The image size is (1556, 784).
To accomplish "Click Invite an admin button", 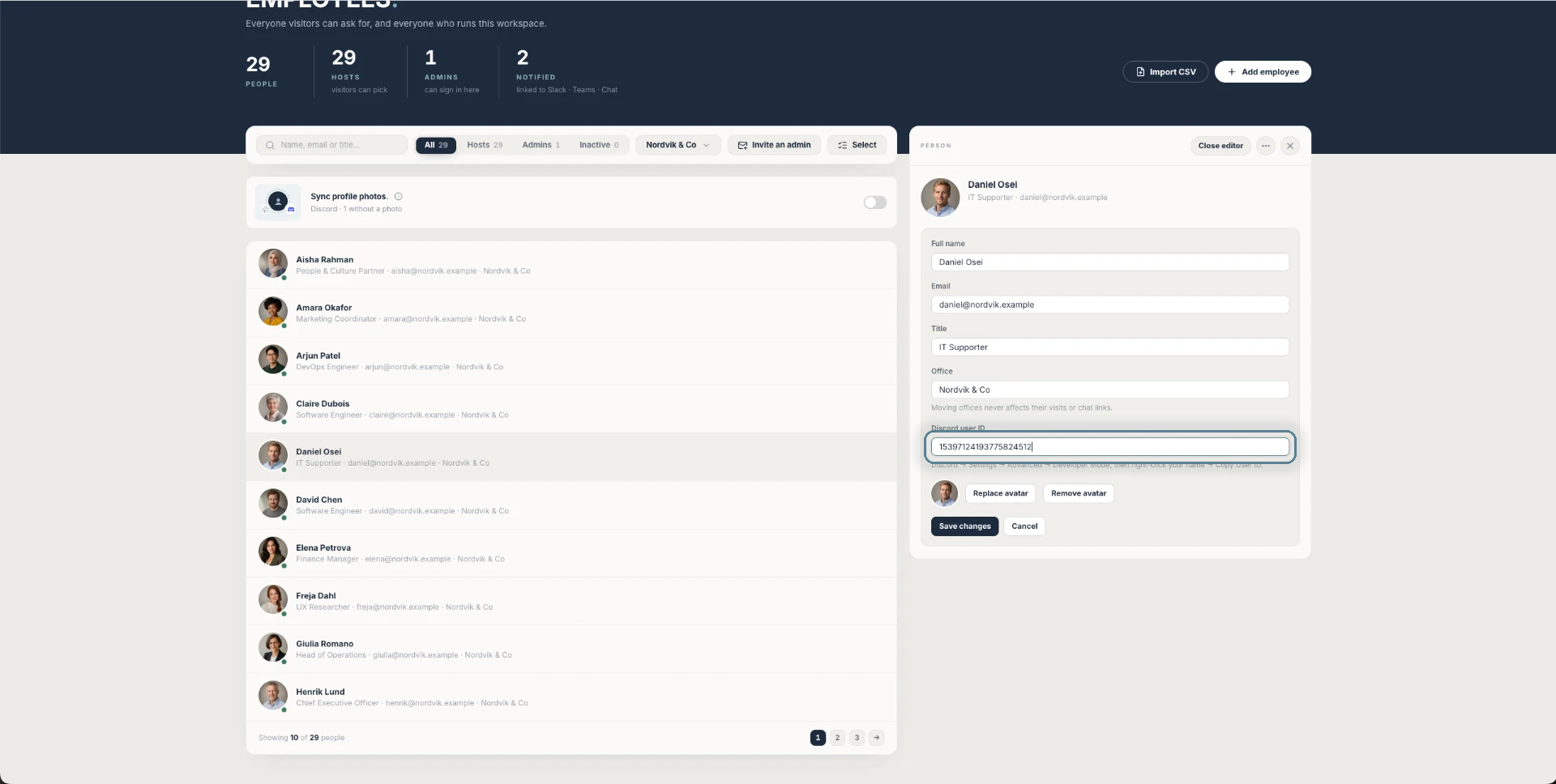I will coord(774,145).
